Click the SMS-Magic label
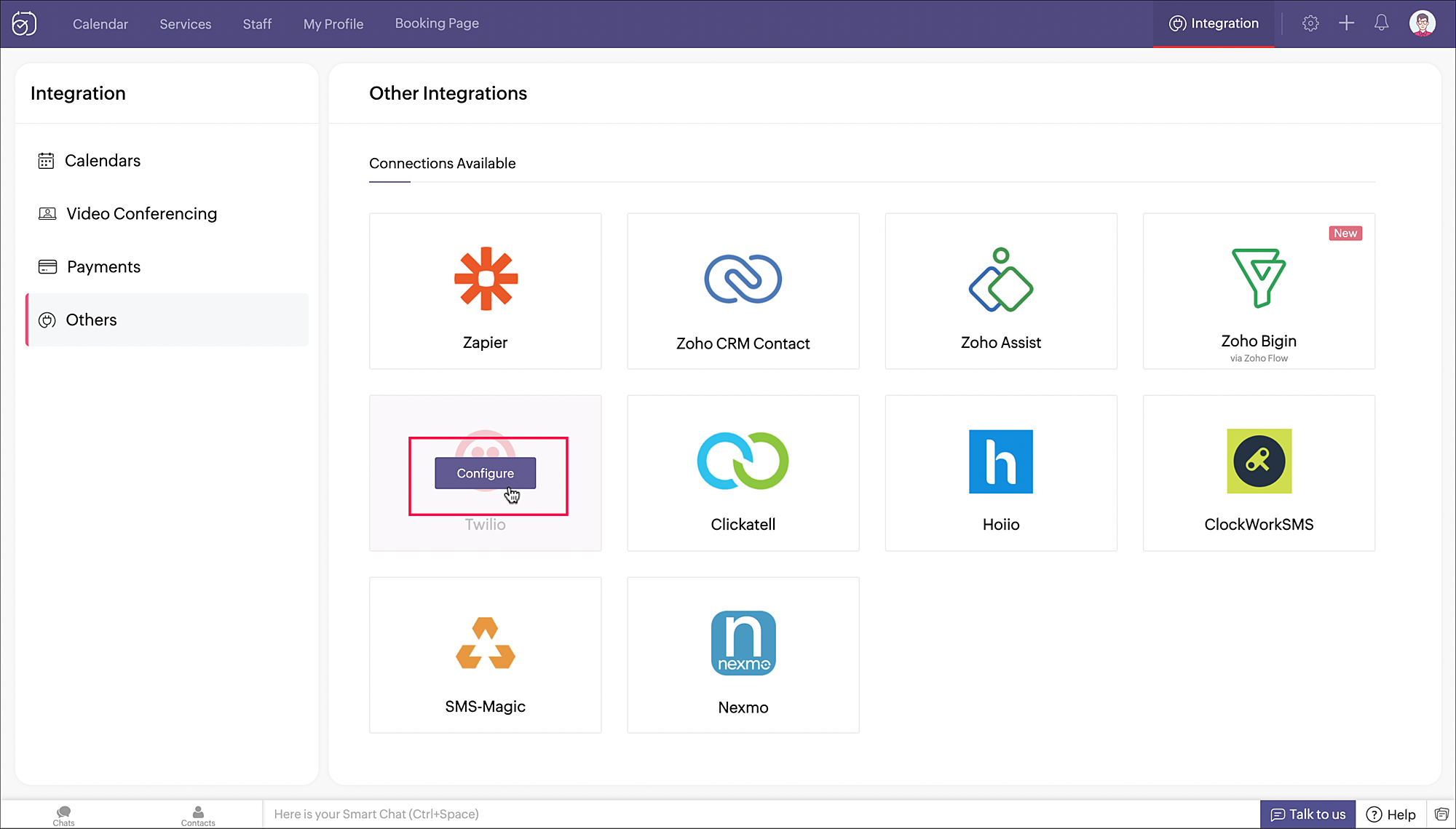1456x829 pixels. (x=486, y=707)
